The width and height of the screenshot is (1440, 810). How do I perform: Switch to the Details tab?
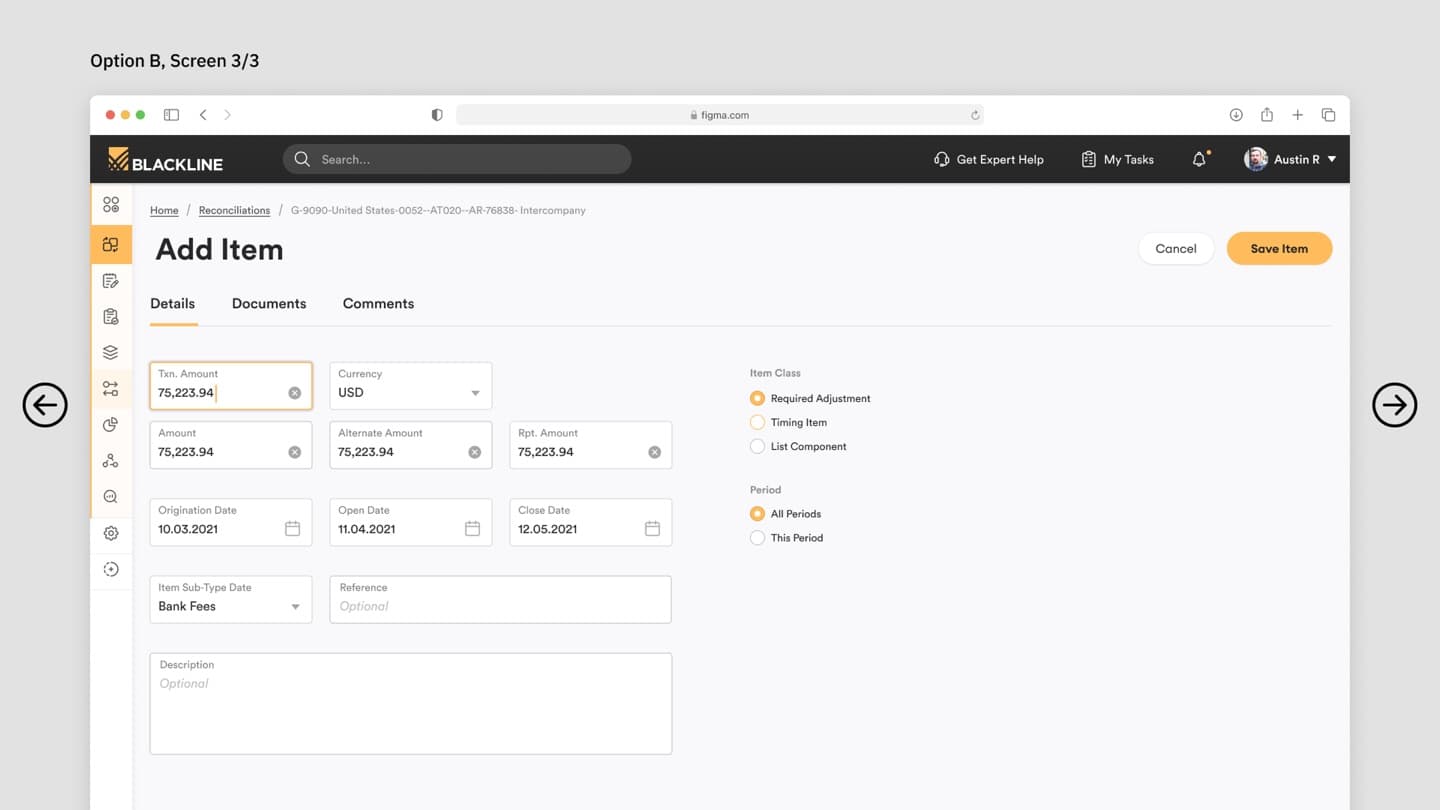[173, 303]
